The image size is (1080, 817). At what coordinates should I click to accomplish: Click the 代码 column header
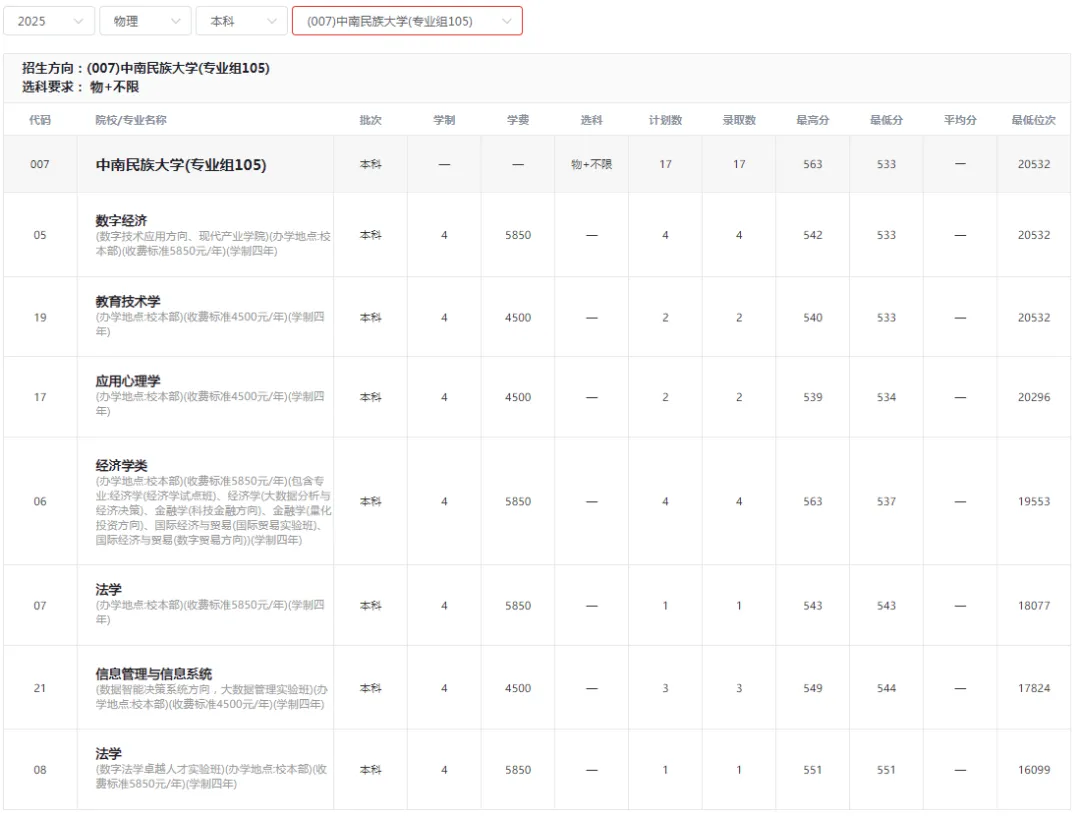pos(40,120)
